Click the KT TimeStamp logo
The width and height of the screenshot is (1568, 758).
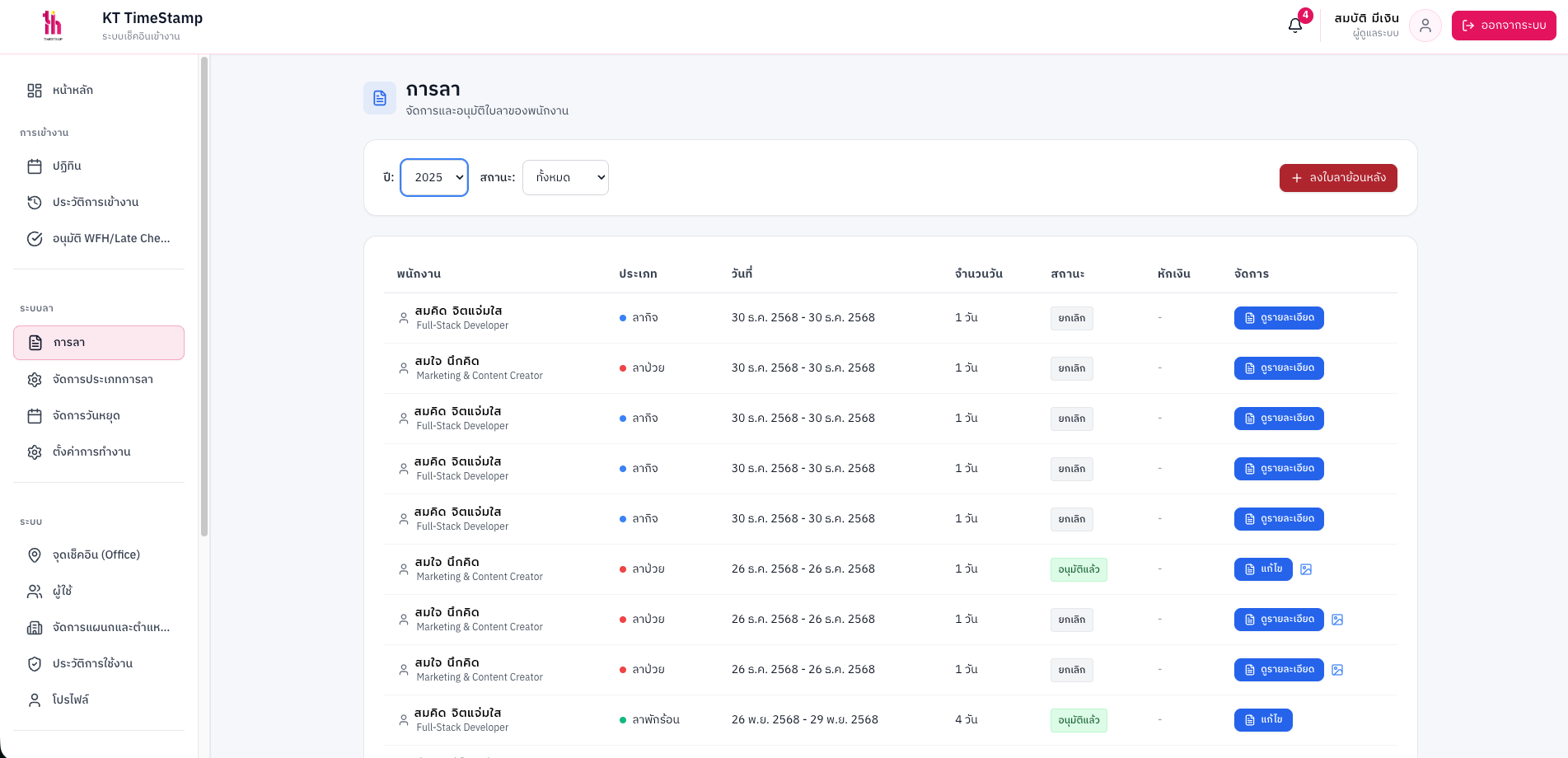click(x=53, y=26)
